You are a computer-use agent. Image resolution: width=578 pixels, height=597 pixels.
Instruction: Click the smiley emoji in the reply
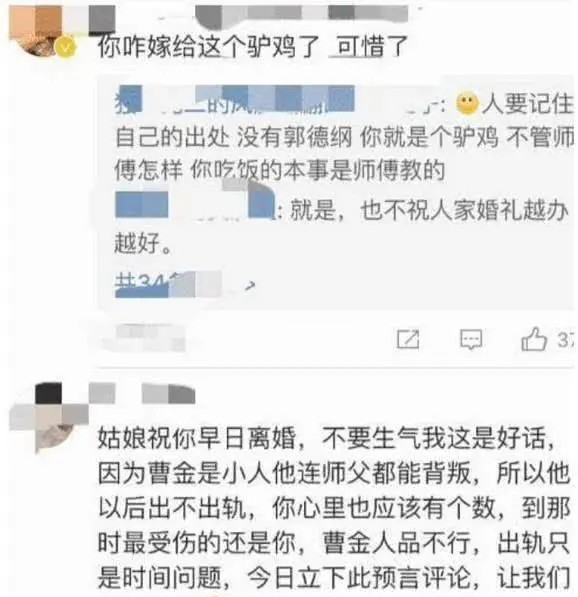pos(467,104)
